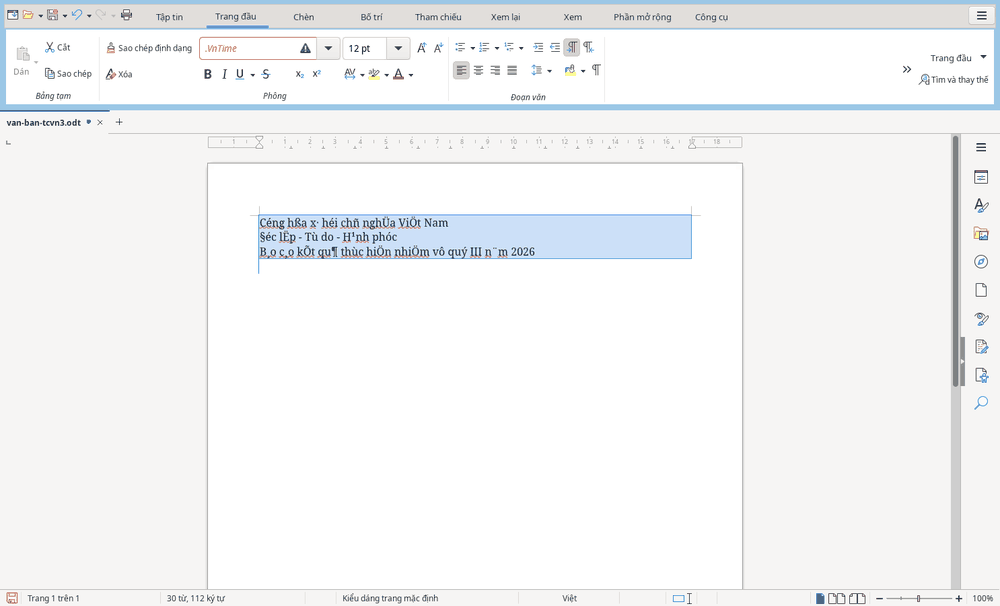Click the vertical scrollbar of document

[955, 260]
